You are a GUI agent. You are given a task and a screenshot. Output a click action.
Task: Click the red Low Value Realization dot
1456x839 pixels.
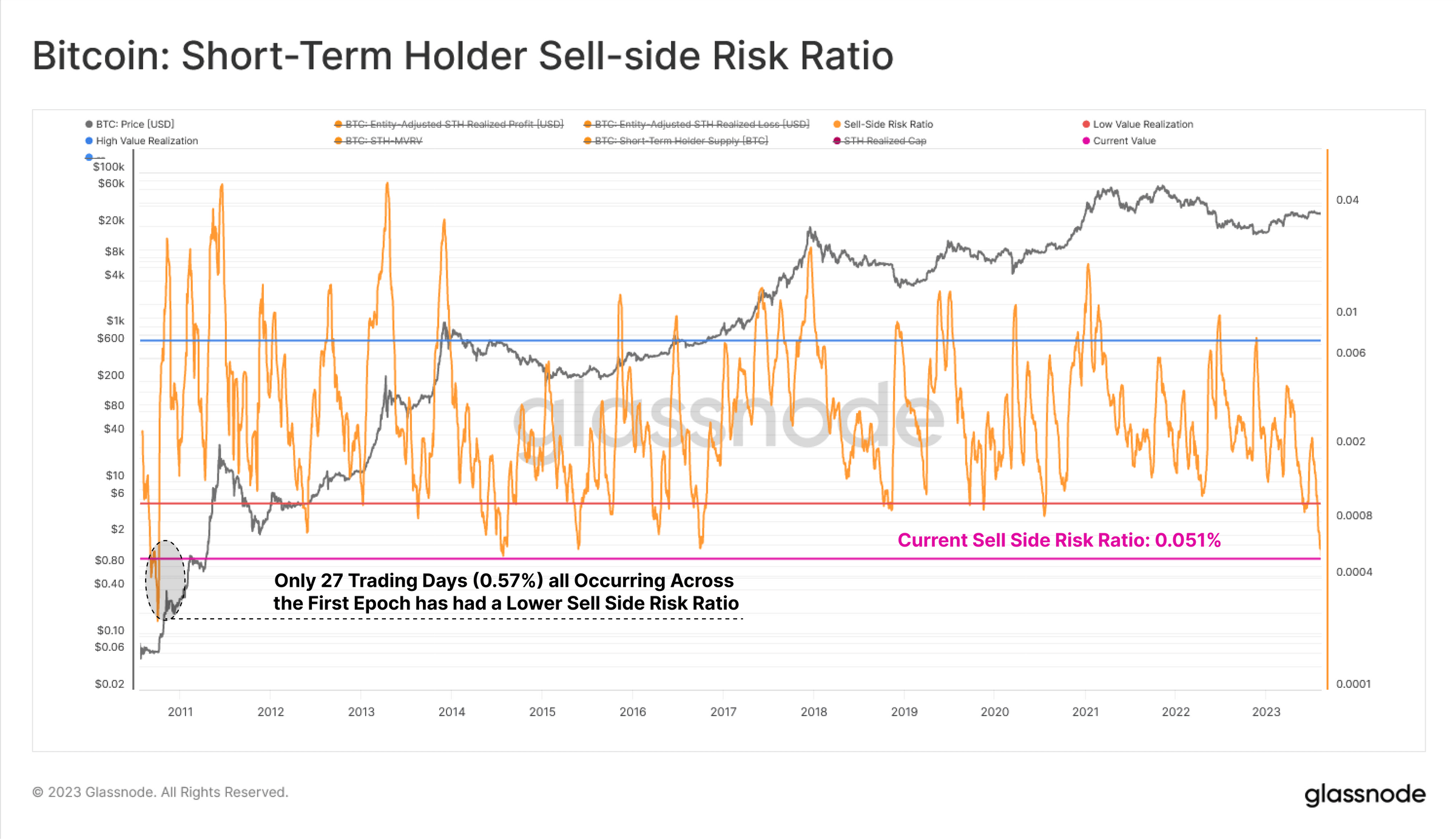[1086, 124]
